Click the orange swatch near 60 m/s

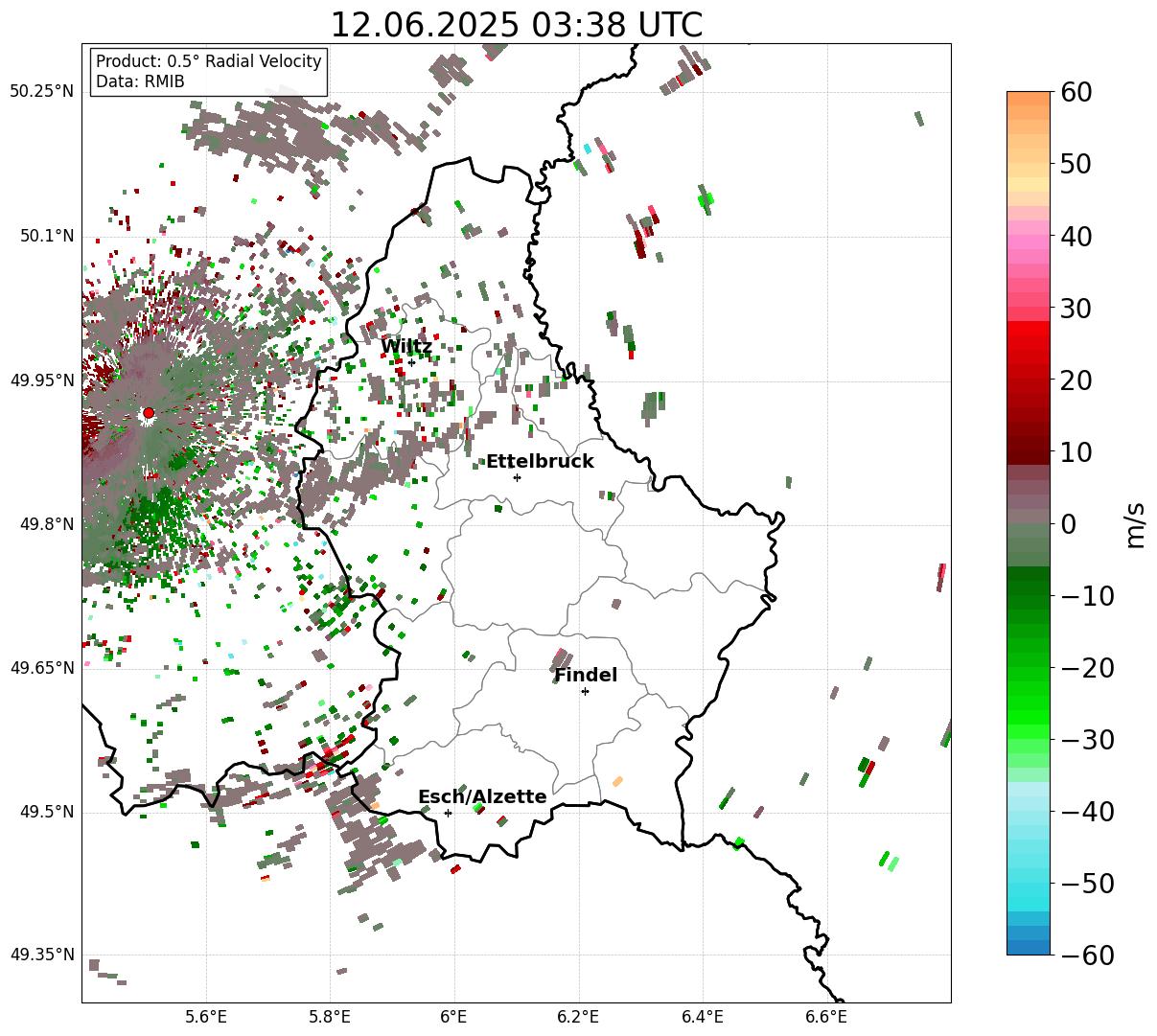tap(1029, 99)
